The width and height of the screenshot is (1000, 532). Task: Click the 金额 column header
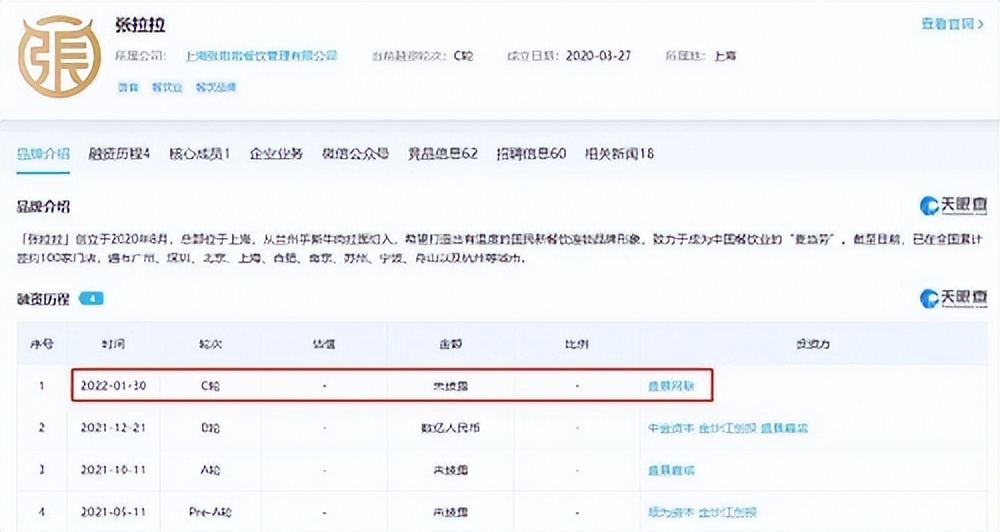450,344
